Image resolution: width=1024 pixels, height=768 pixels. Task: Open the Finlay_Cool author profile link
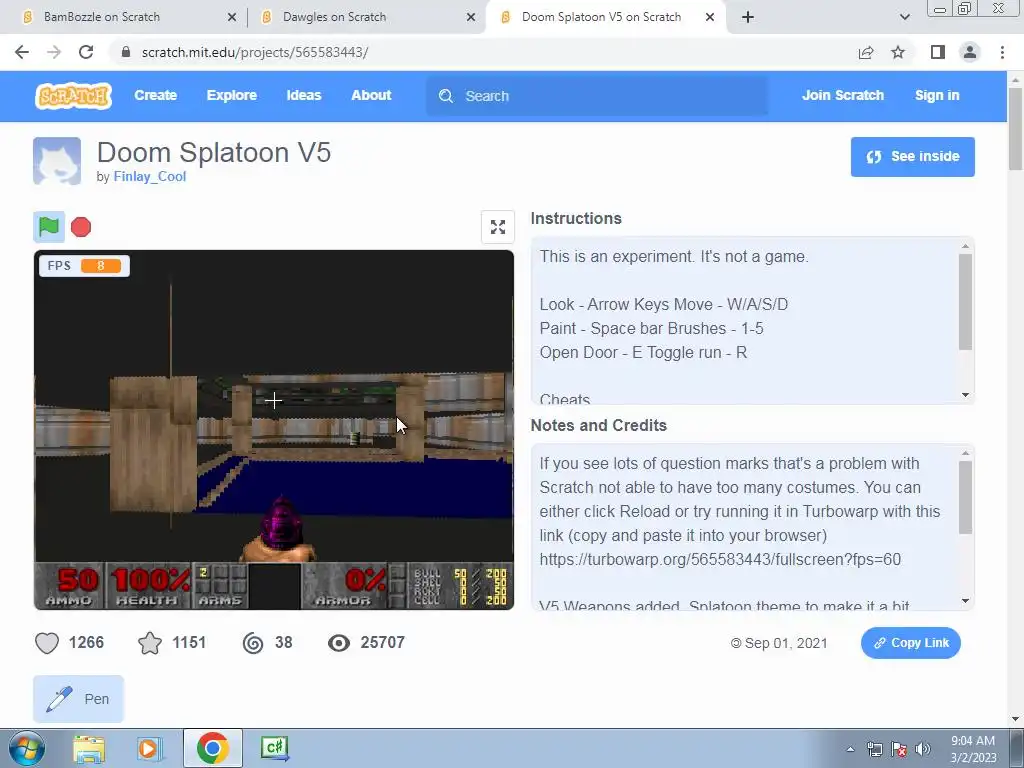pyautogui.click(x=150, y=177)
